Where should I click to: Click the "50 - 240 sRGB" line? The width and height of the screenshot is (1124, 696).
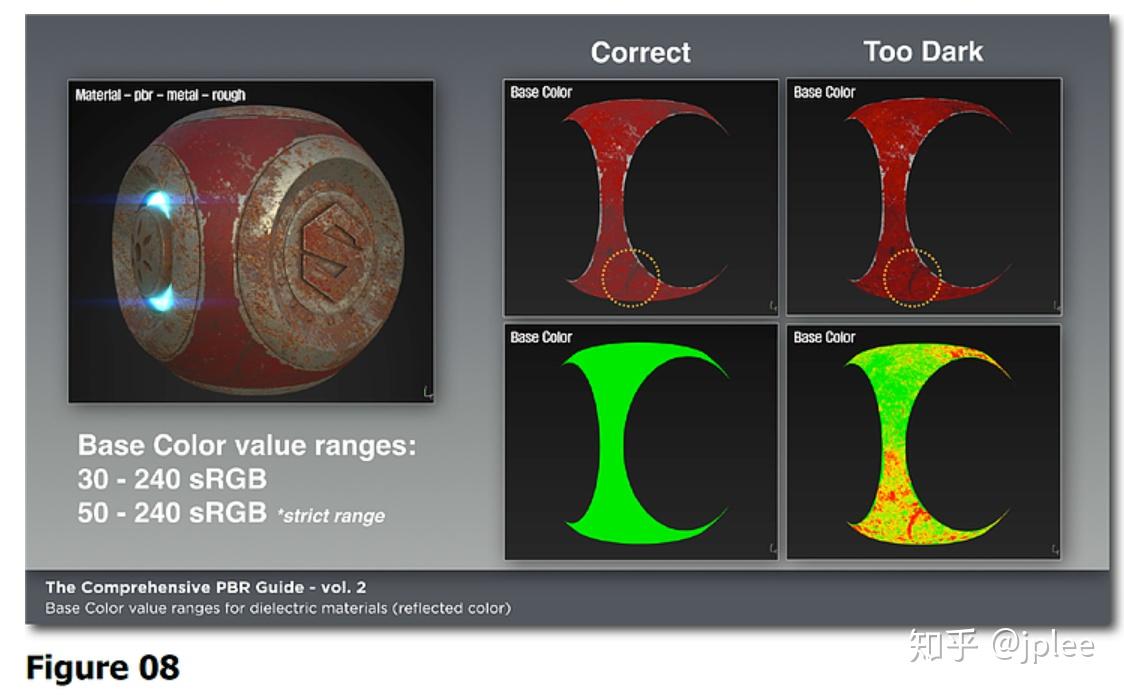point(172,513)
